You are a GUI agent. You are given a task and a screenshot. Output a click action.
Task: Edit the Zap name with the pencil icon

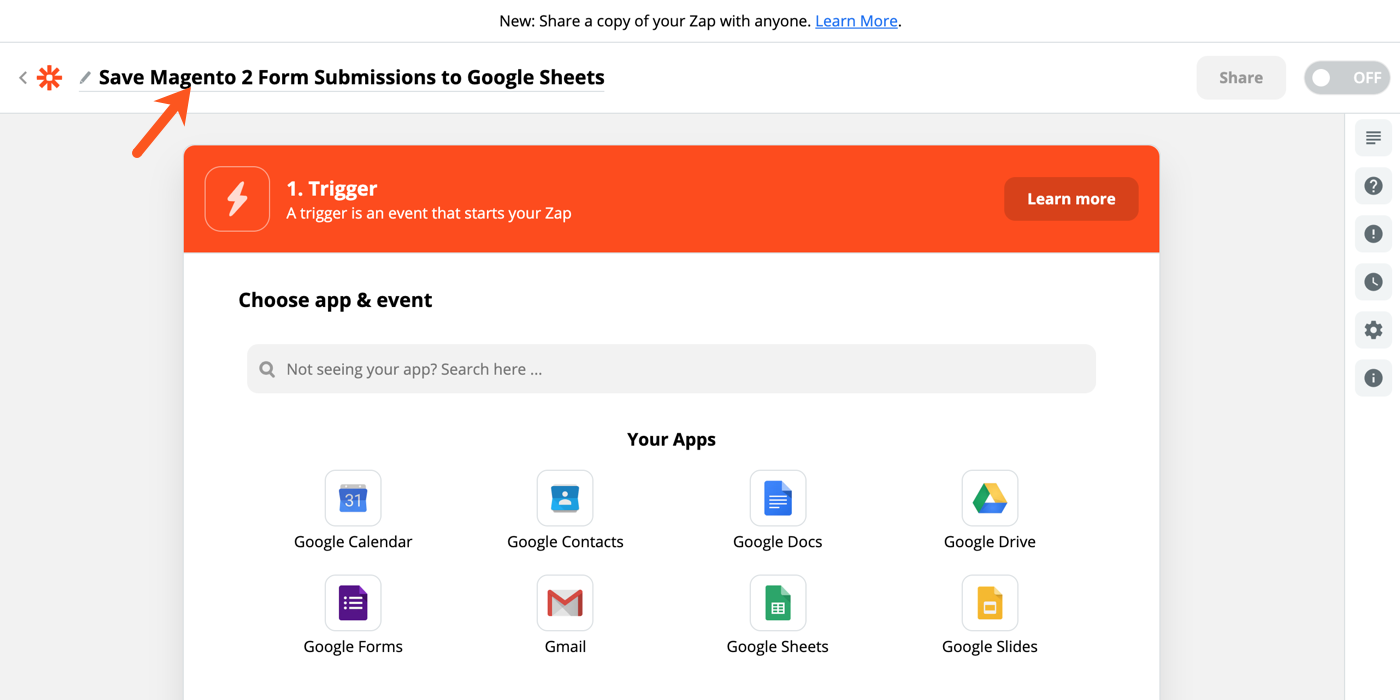pos(85,77)
